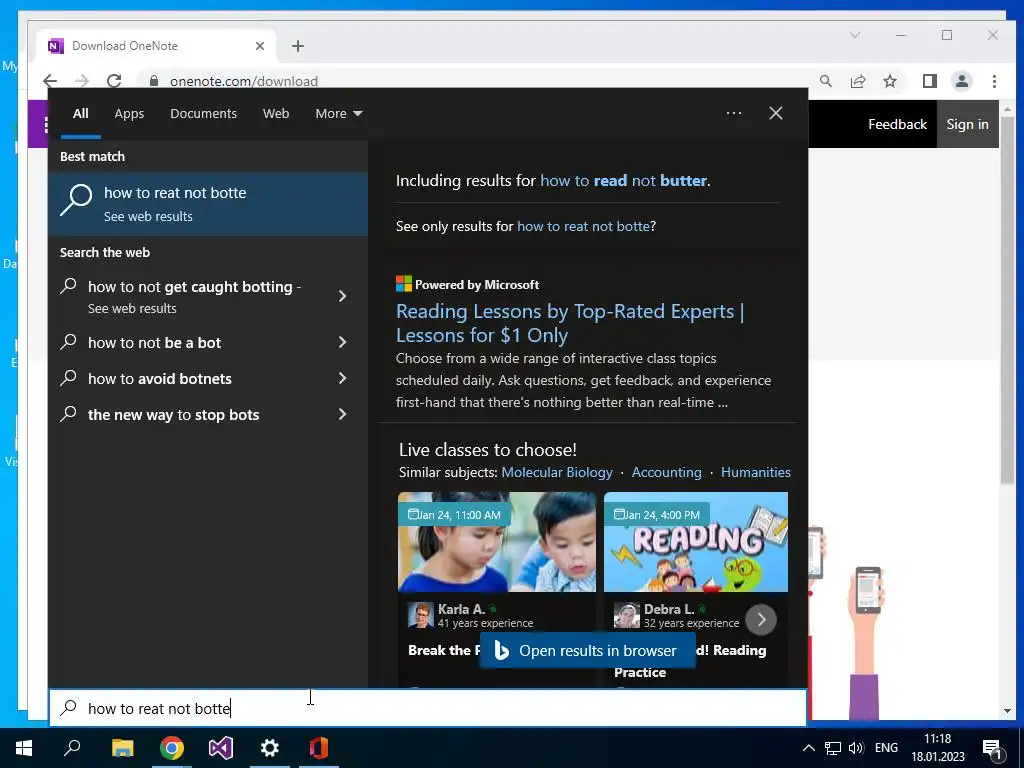Open Visual Studio from taskbar

click(221, 748)
